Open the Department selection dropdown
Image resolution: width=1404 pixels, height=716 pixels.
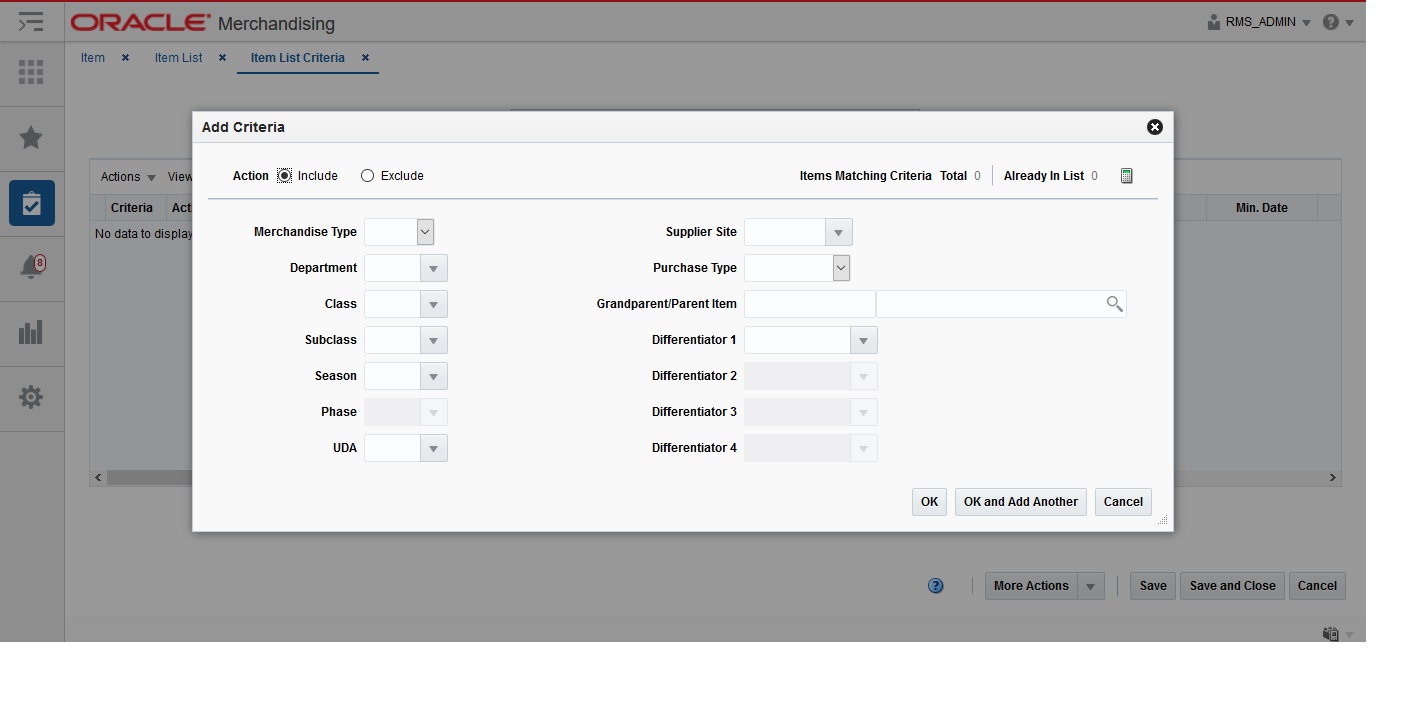tap(434, 267)
